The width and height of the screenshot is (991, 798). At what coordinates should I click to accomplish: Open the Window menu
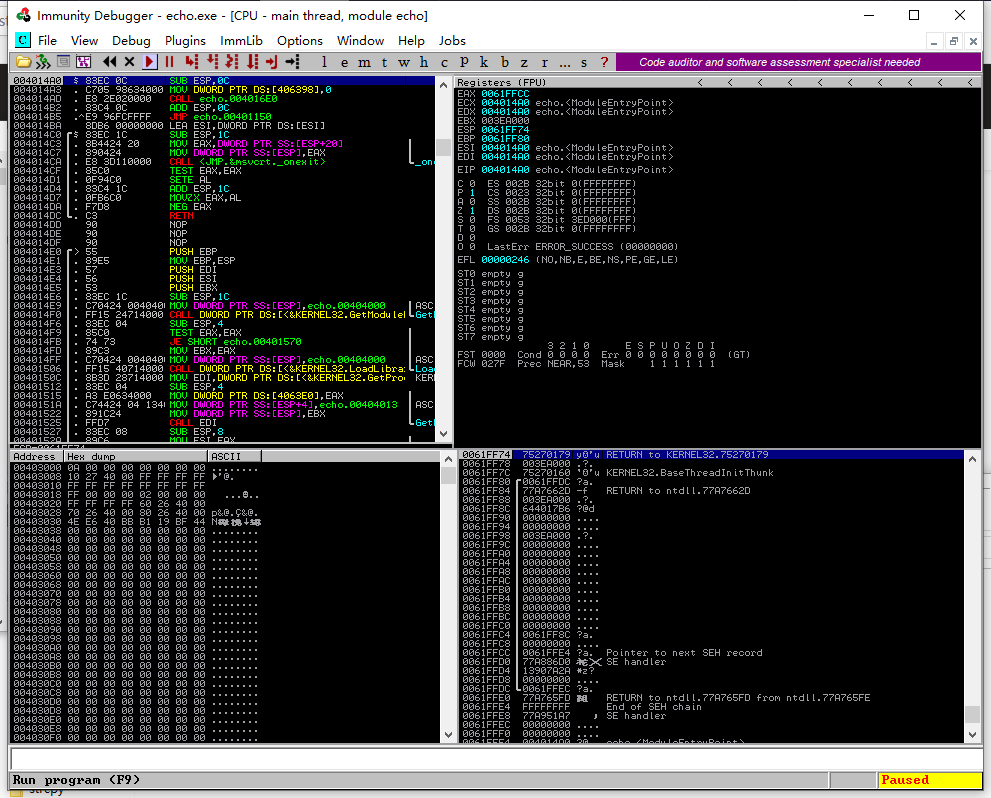click(360, 40)
